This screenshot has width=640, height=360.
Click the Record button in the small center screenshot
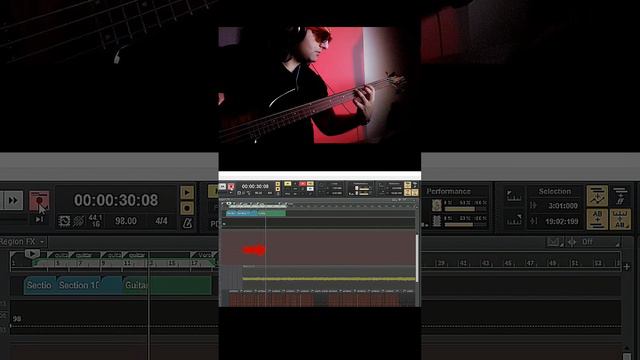(231, 187)
